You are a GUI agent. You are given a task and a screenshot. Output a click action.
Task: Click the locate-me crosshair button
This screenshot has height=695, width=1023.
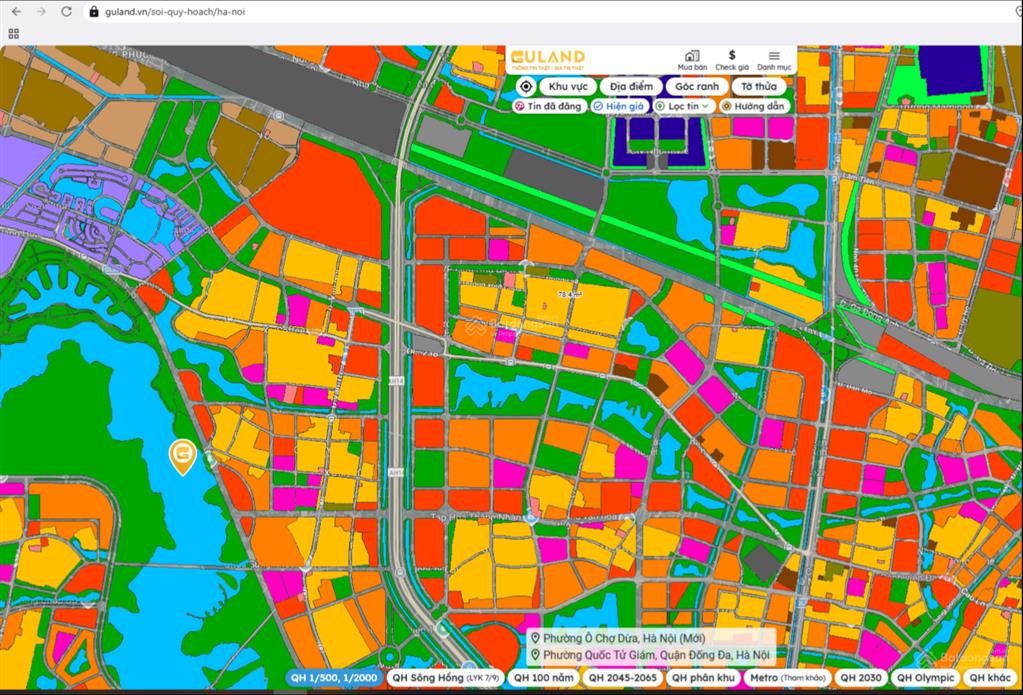click(526, 86)
